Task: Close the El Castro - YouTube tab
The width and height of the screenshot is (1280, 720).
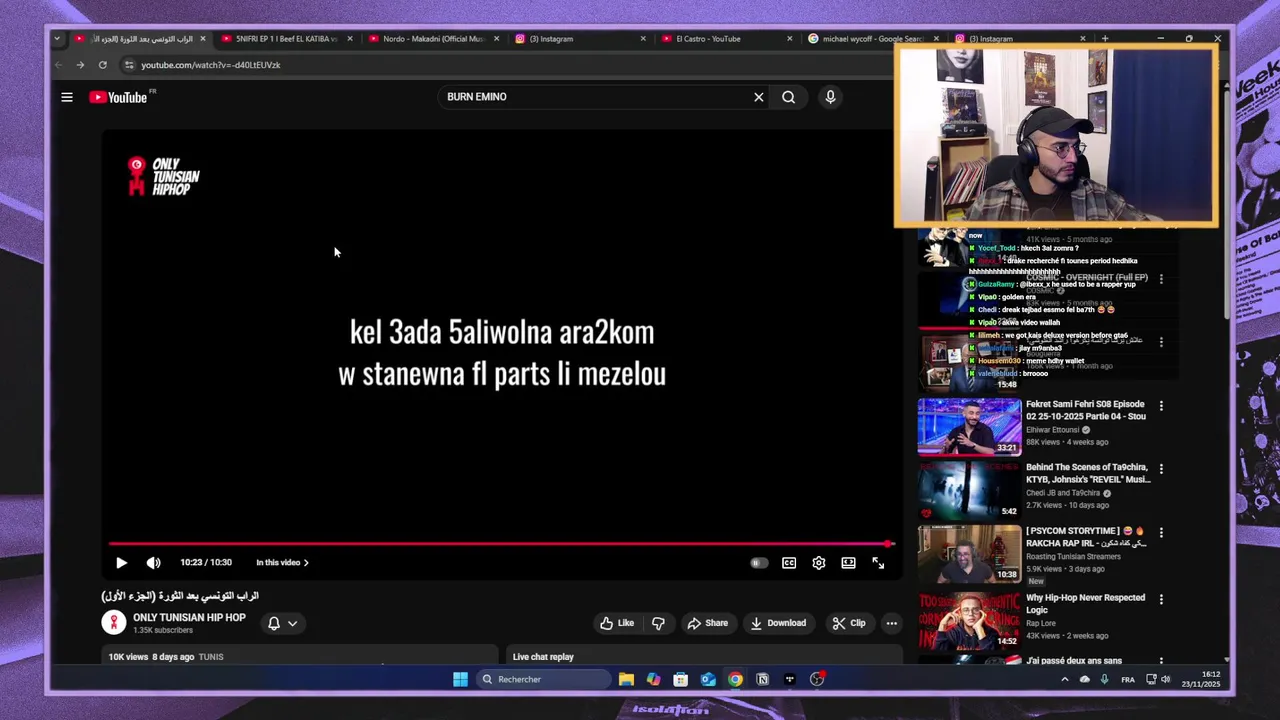Action: point(789,39)
